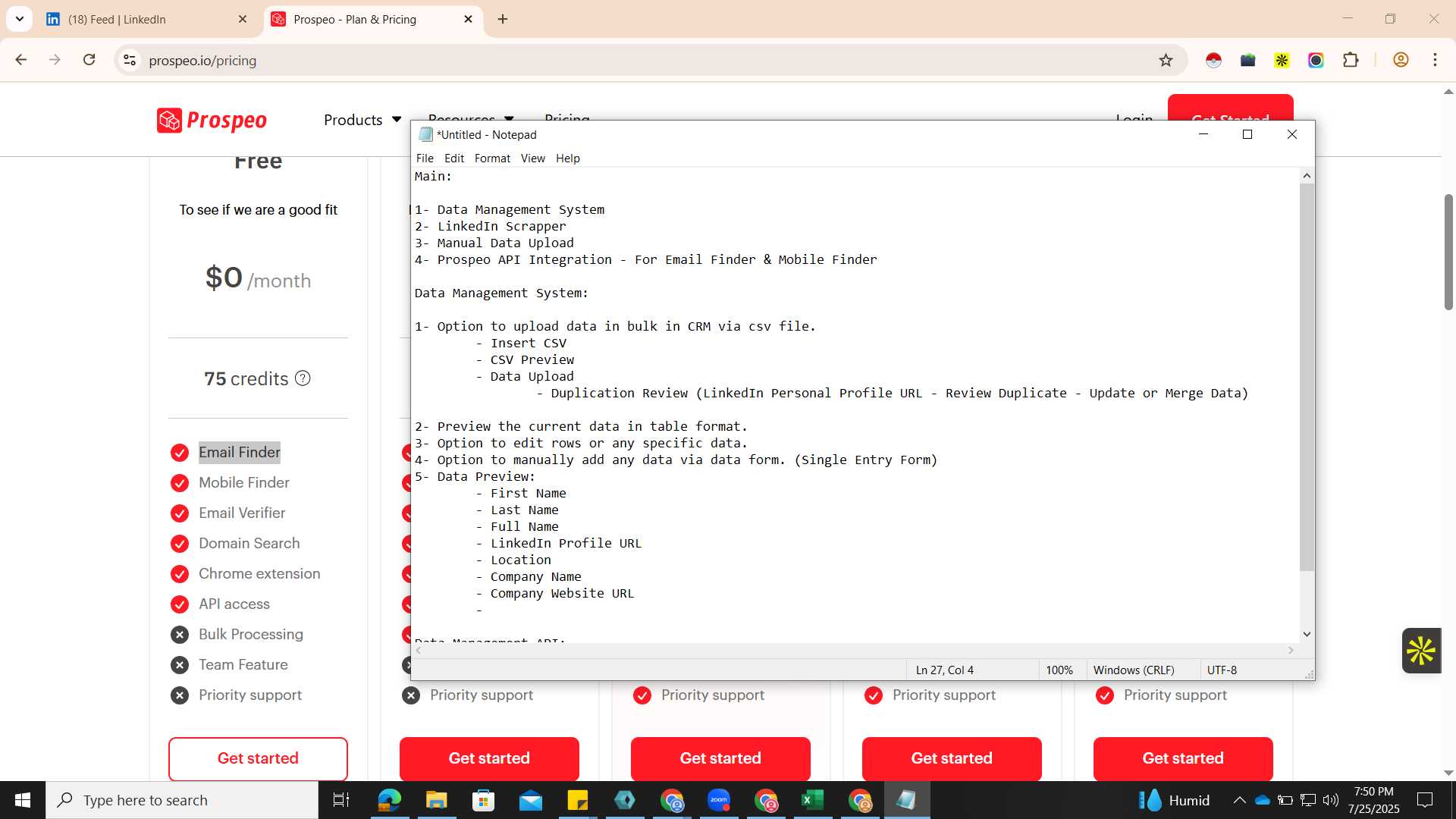Click Notepad horizontal scrollbar right arrow

[x=1291, y=650]
